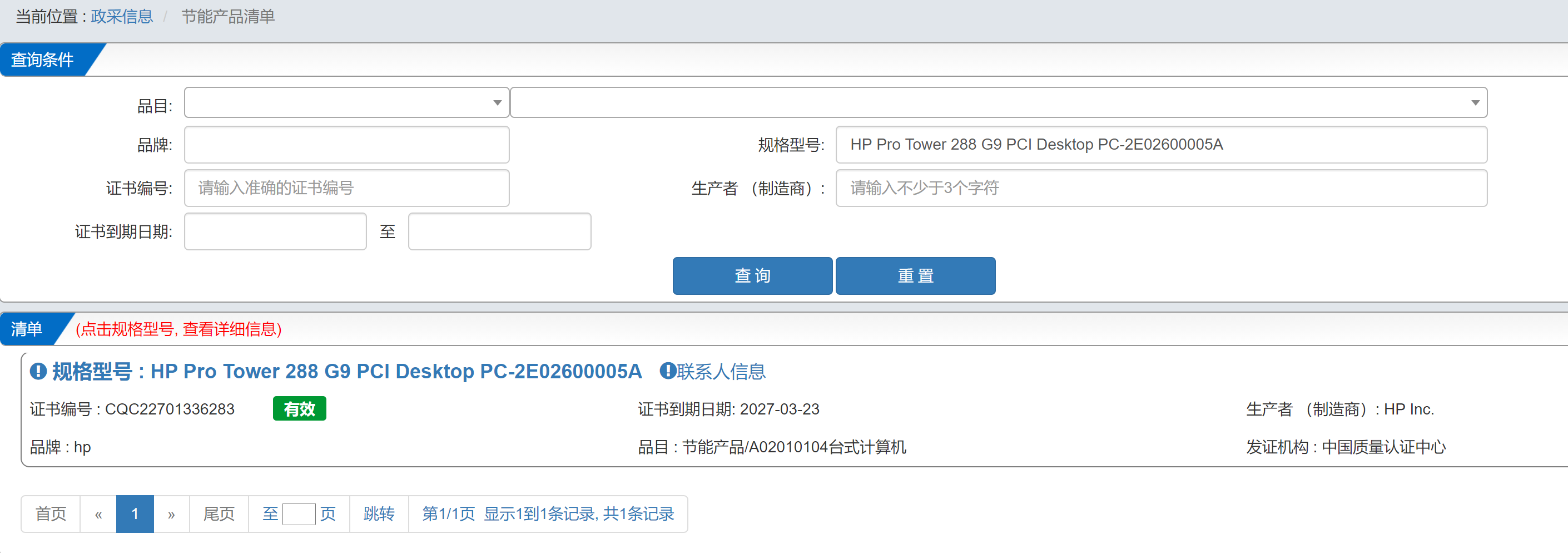Image resolution: width=1568 pixels, height=553 pixels.
Task: Open the first 品目 category dropdown
Action: point(346,102)
